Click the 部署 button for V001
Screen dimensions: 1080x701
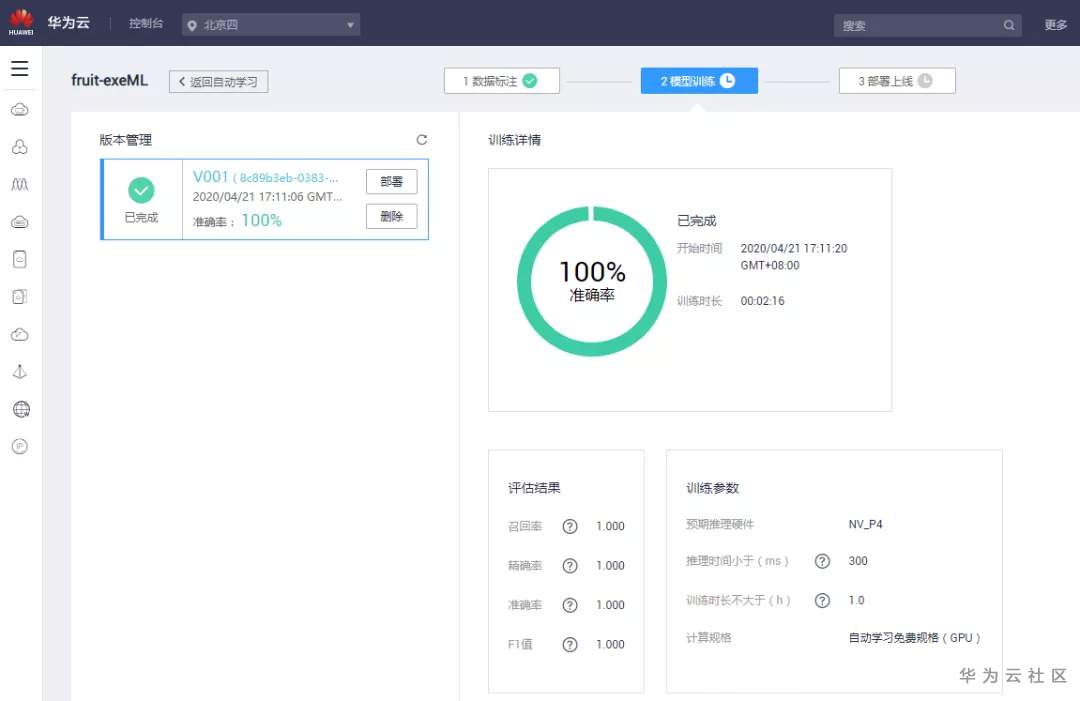391,181
